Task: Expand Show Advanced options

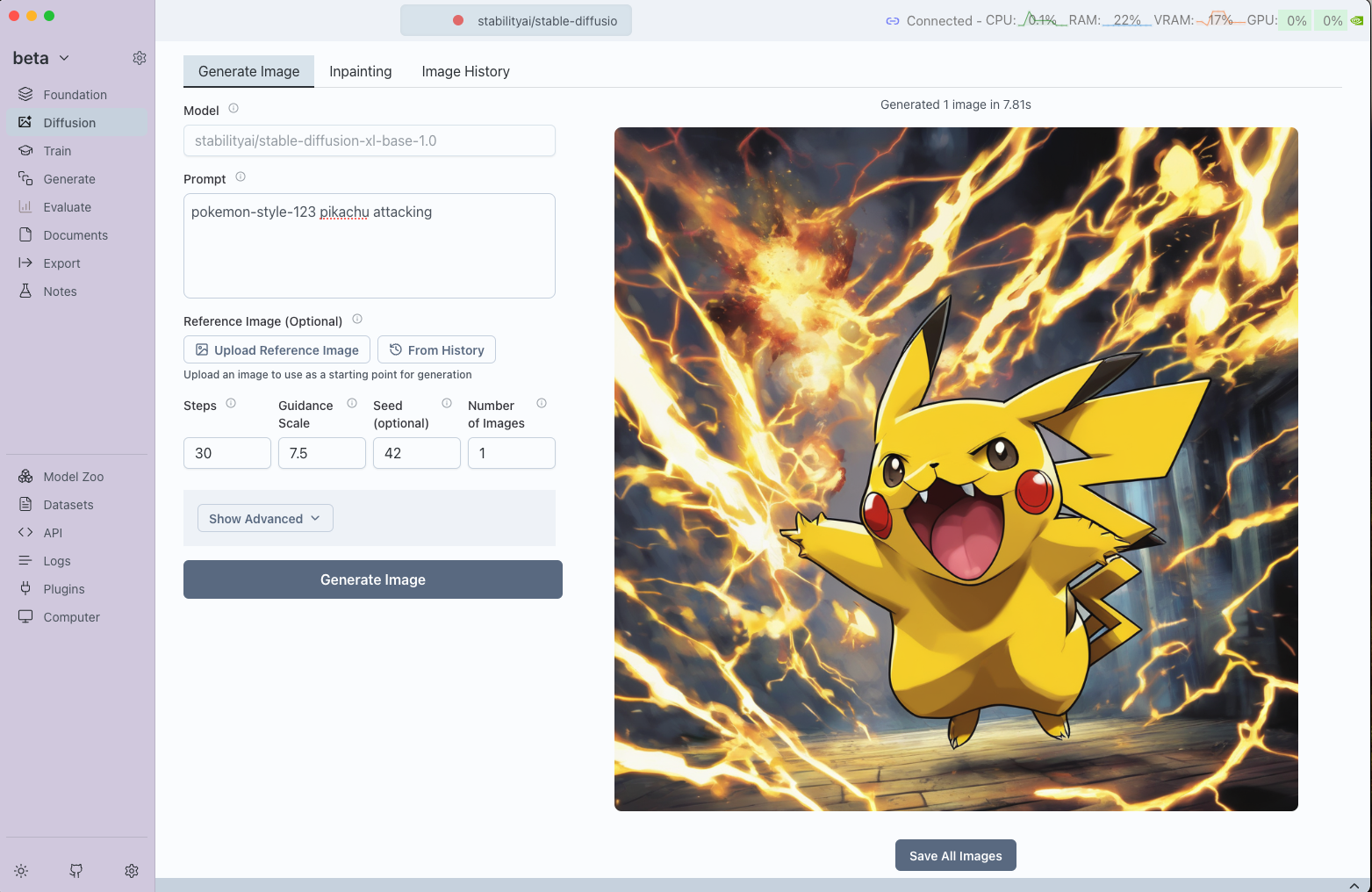Action: tap(265, 519)
